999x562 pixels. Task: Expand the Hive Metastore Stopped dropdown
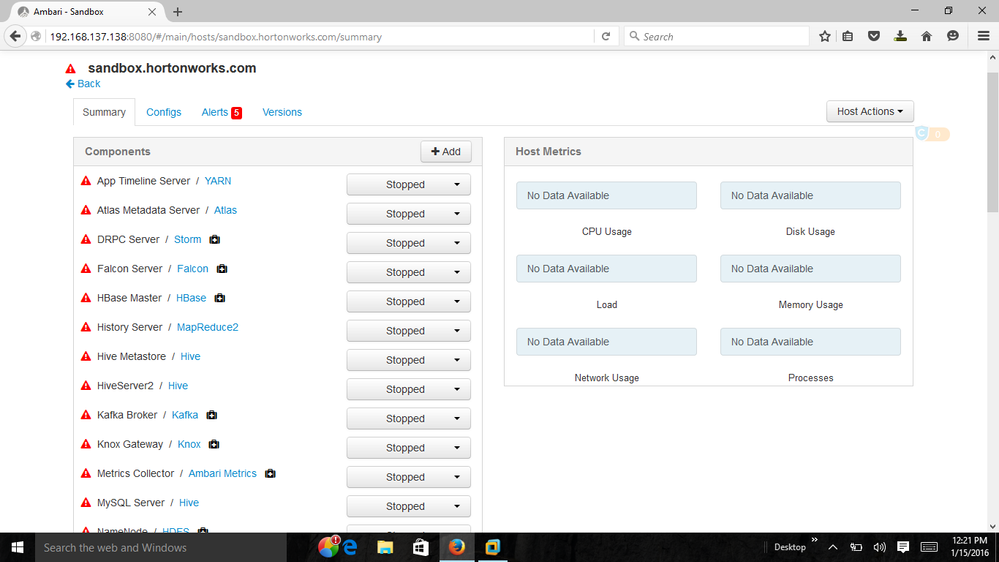tap(408, 360)
